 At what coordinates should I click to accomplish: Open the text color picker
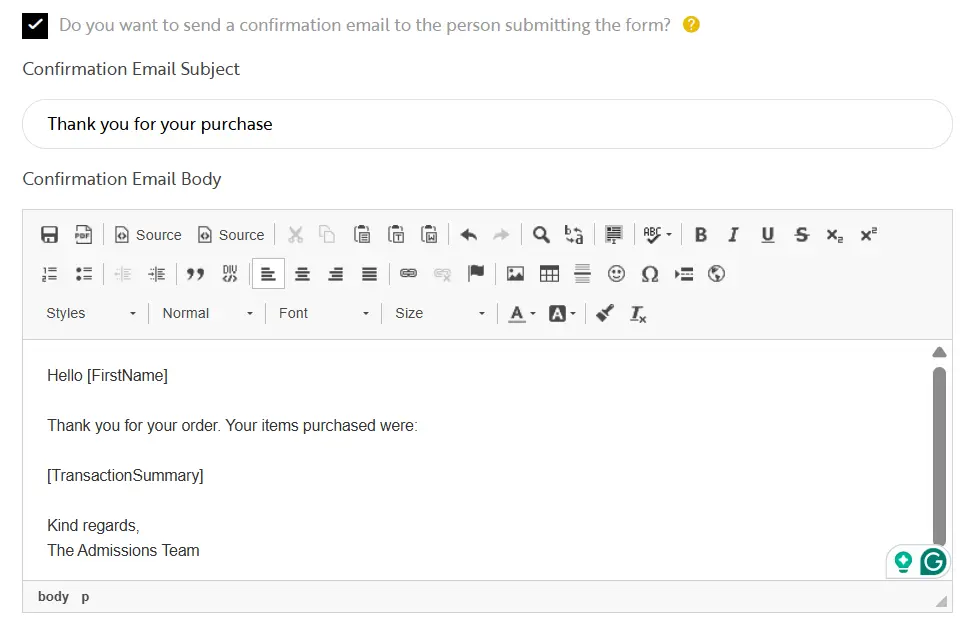[x=520, y=313]
